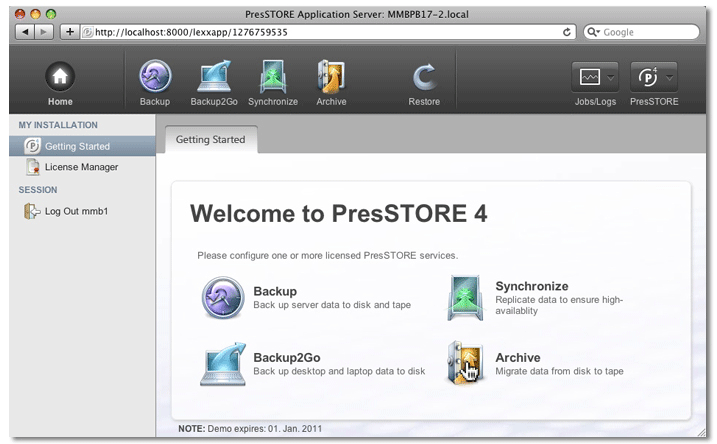Screen dimensions: 717x444
Task: Click the browser address URL field
Action: (x=320, y=32)
